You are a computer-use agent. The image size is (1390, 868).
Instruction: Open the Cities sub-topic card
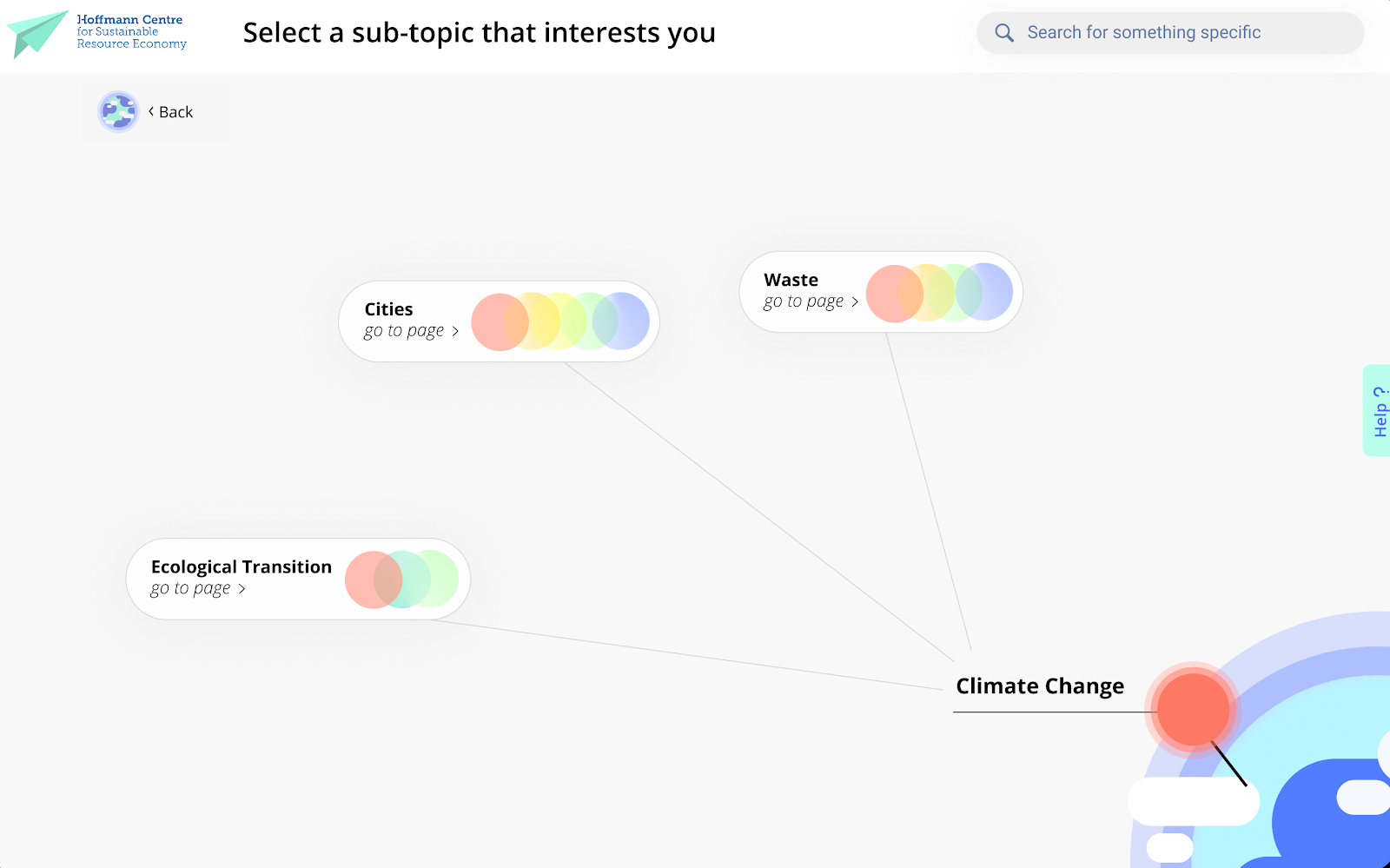(499, 321)
